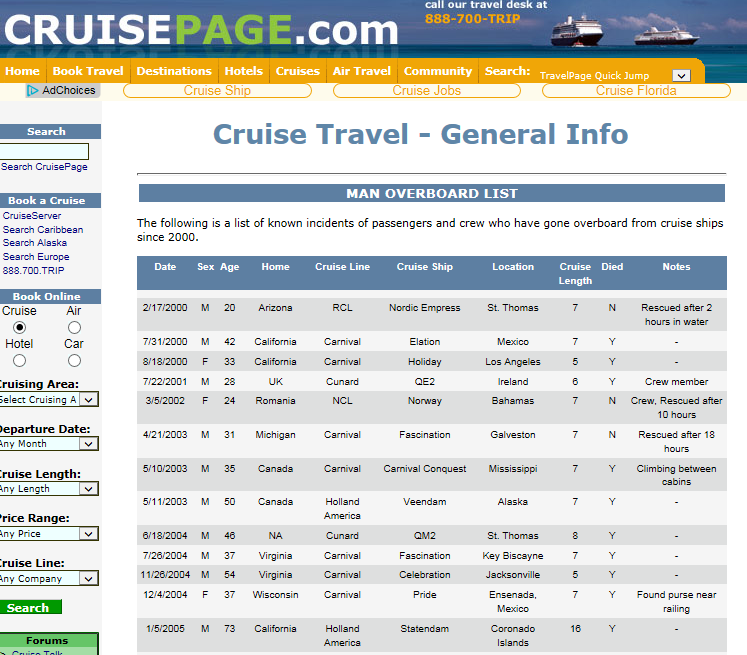Click into the sidebar search input field

click(x=44, y=151)
